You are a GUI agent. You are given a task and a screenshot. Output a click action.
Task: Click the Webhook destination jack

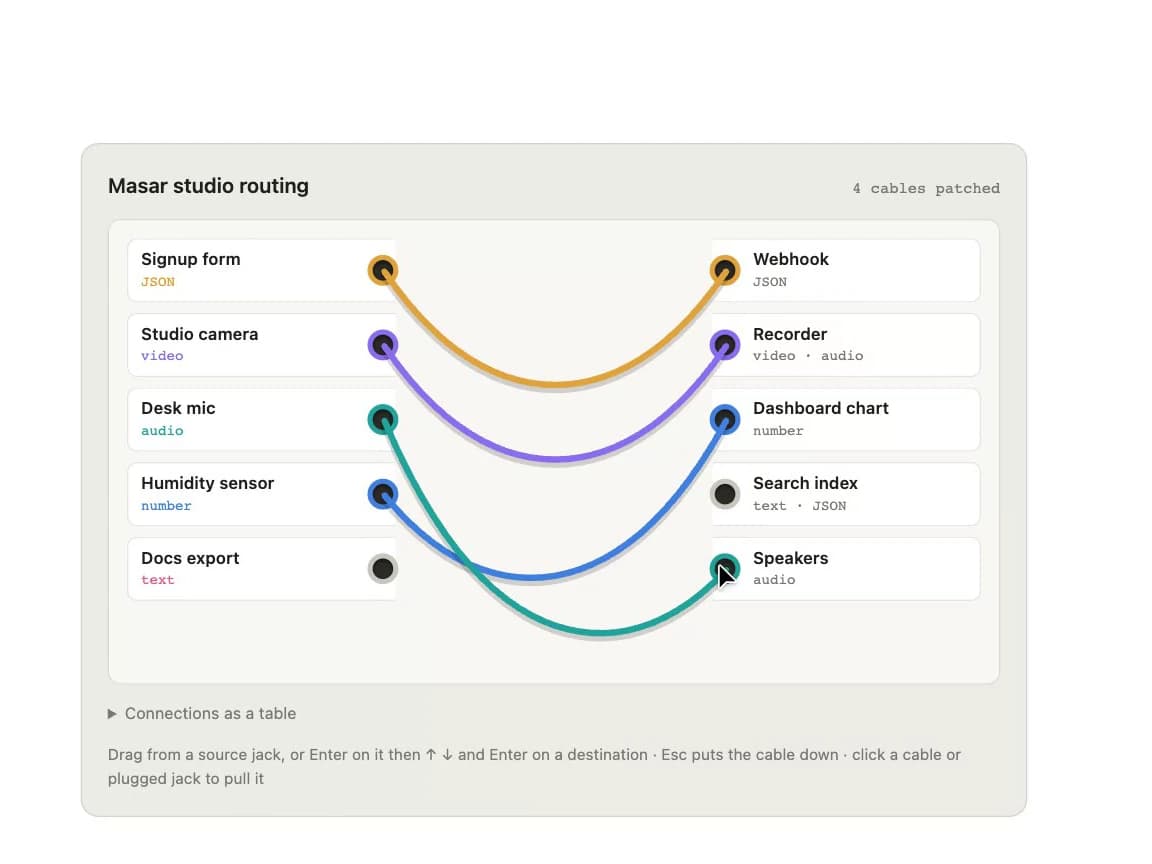tap(725, 270)
